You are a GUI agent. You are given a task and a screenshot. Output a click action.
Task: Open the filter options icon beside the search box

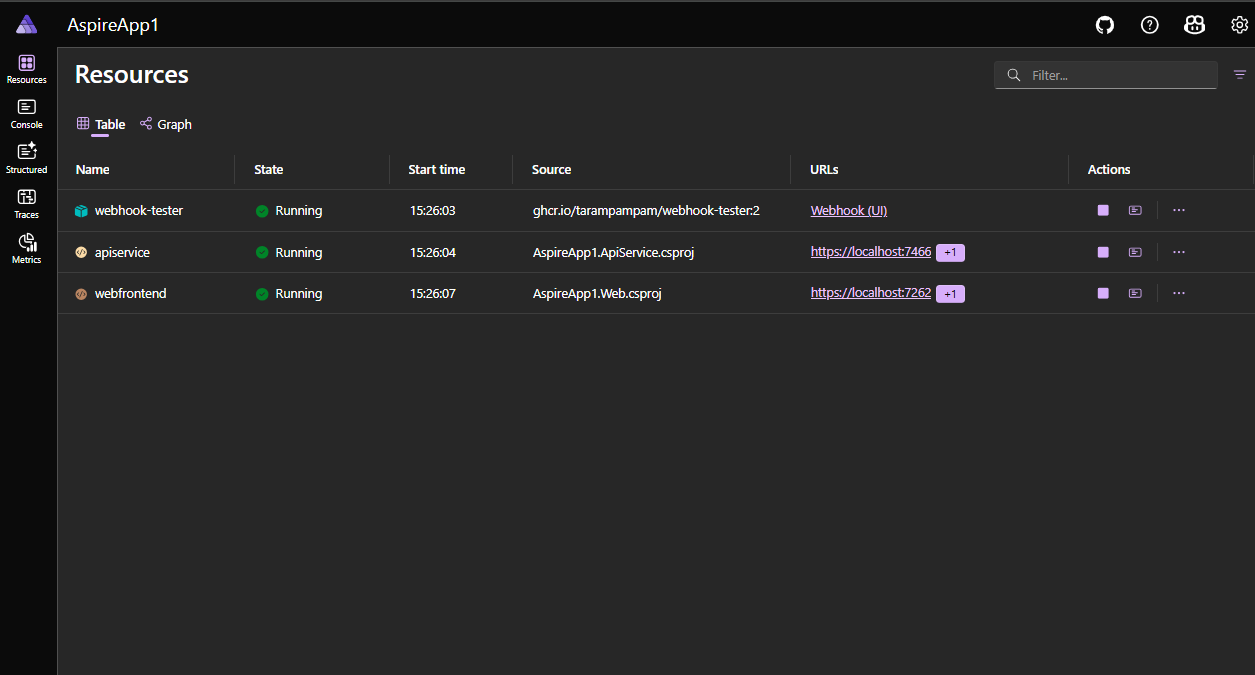point(1240,73)
